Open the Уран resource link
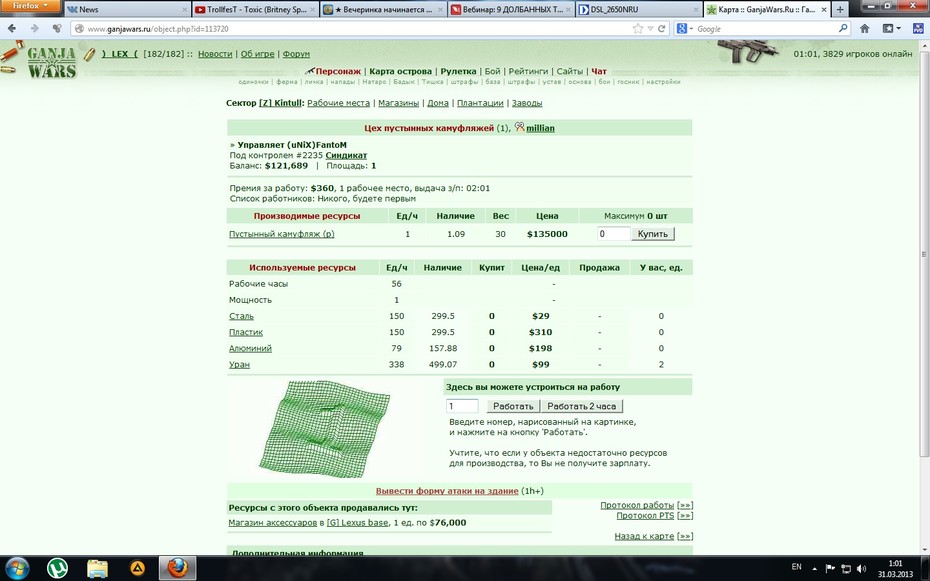 [x=239, y=365]
